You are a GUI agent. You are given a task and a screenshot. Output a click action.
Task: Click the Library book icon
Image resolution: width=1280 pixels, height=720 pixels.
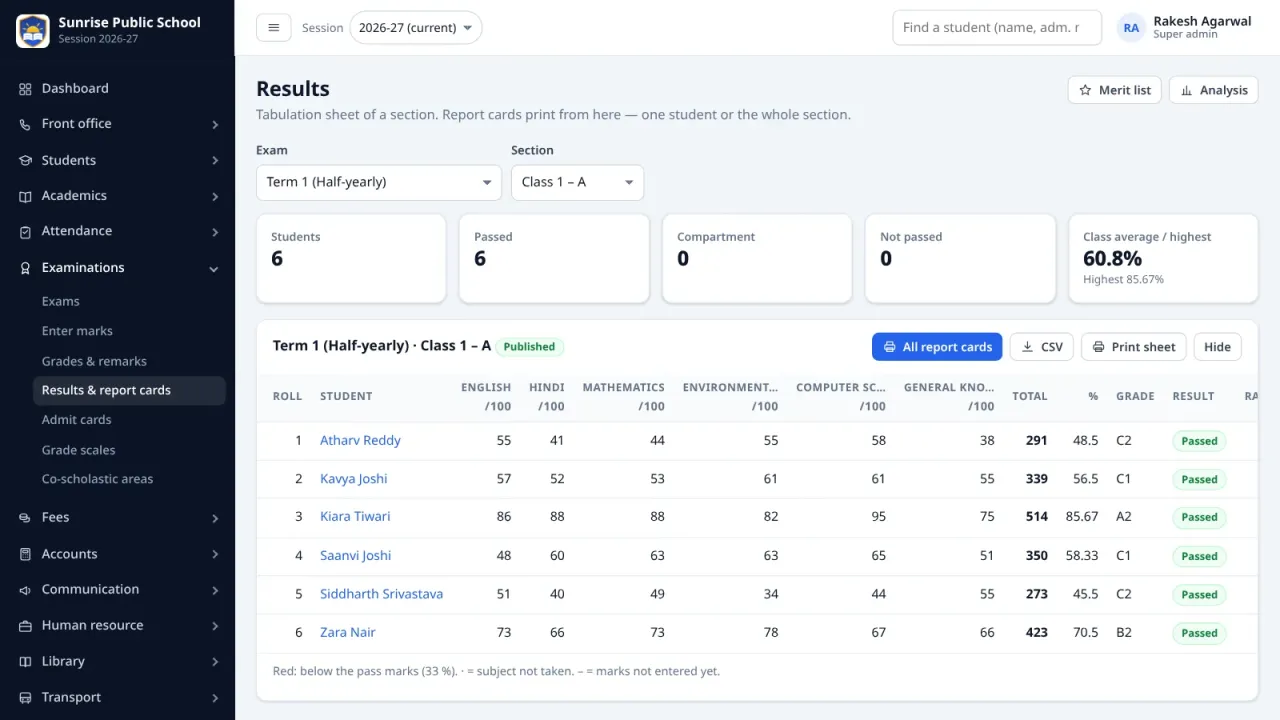point(25,662)
